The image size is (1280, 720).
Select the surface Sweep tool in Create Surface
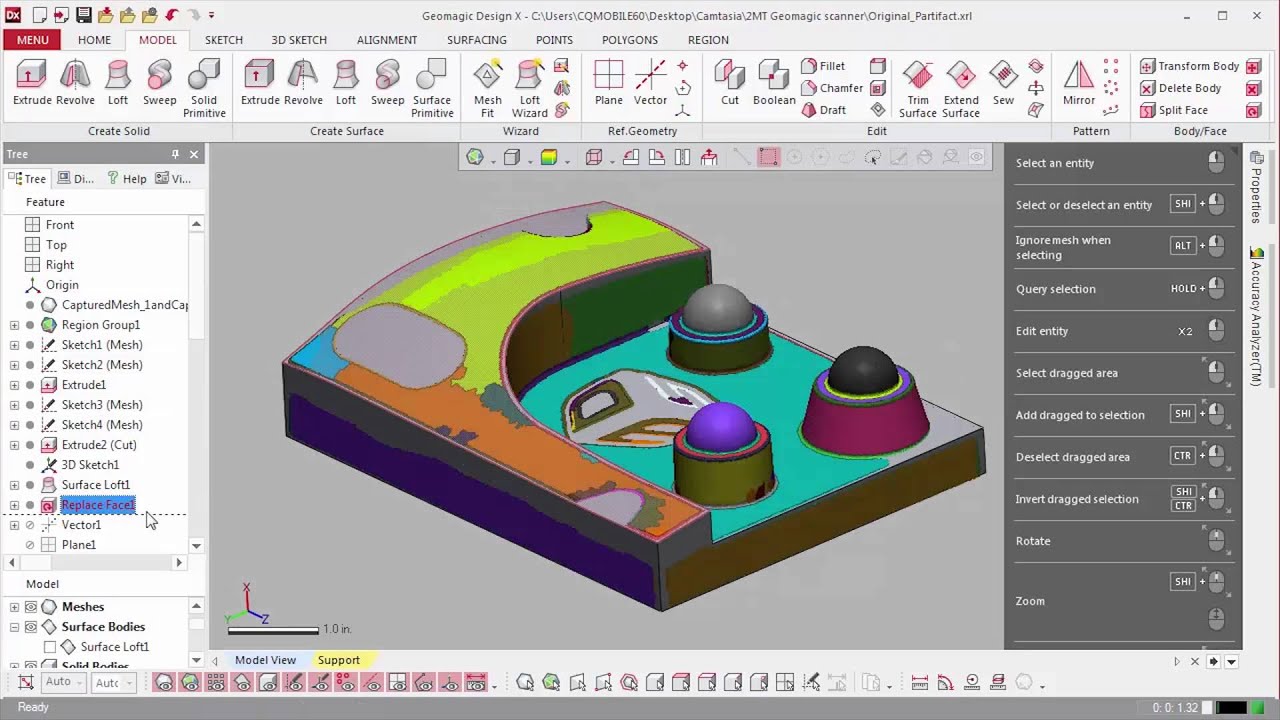point(388,83)
